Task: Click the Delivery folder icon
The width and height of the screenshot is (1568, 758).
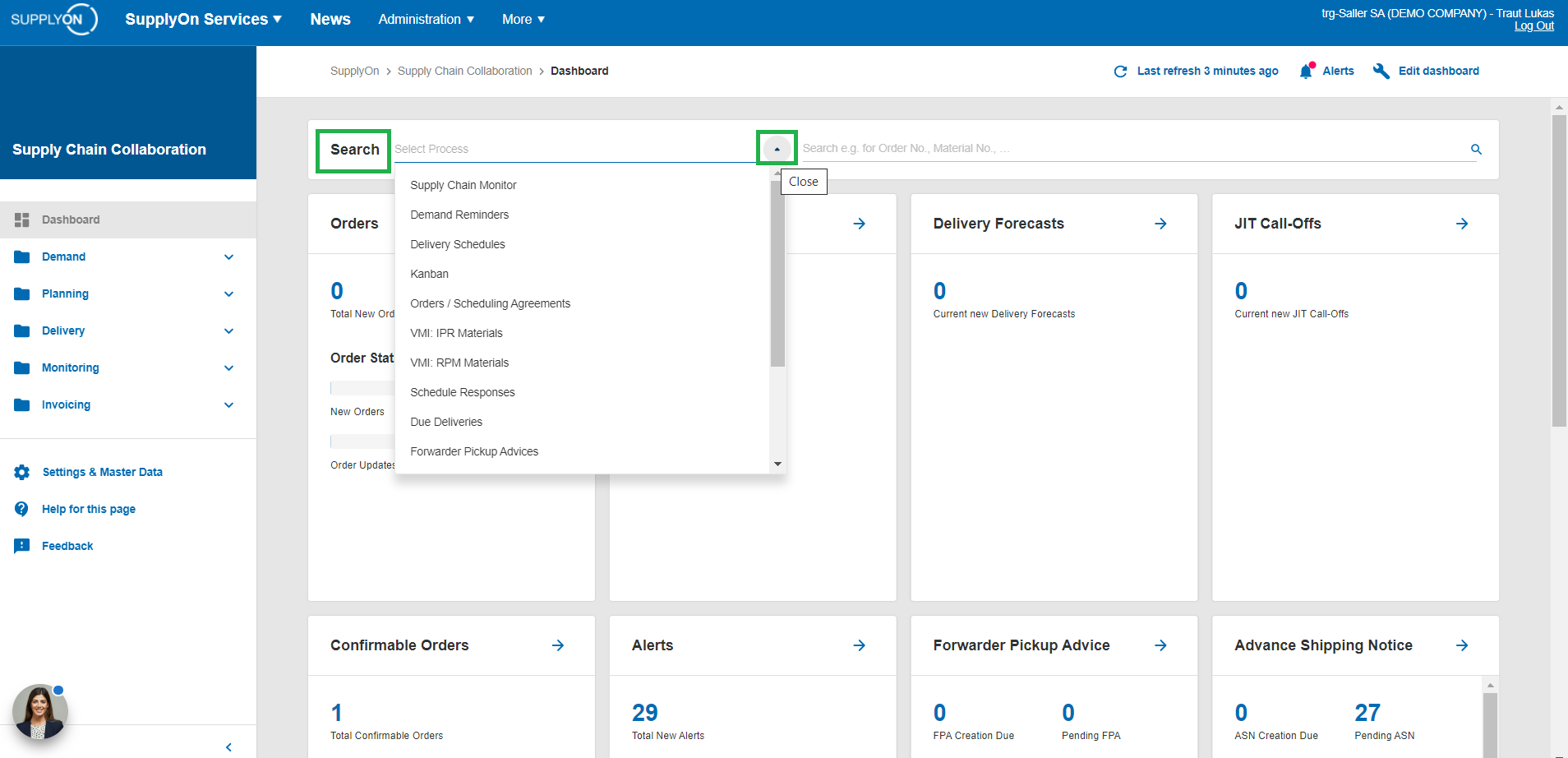Action: 22,330
